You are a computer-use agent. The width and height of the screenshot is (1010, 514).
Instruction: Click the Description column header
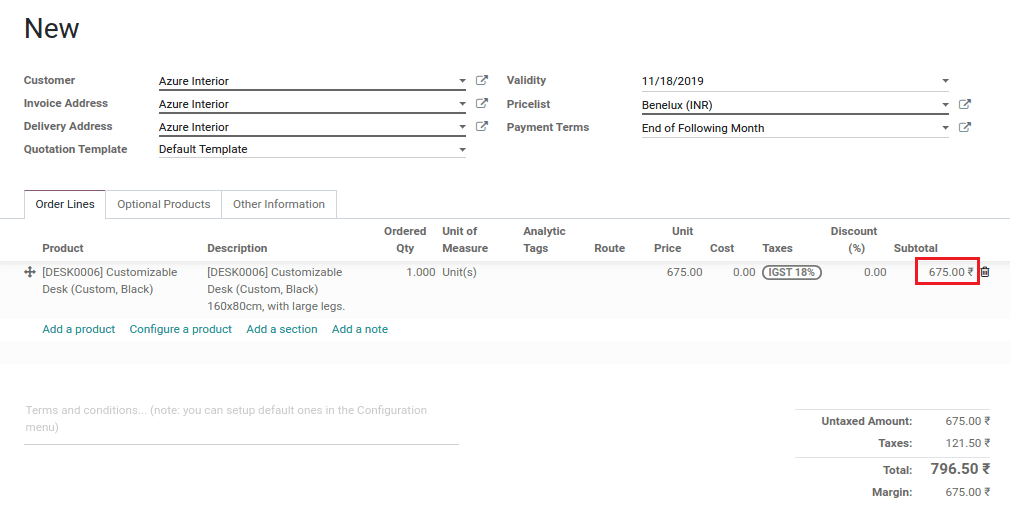(x=237, y=248)
